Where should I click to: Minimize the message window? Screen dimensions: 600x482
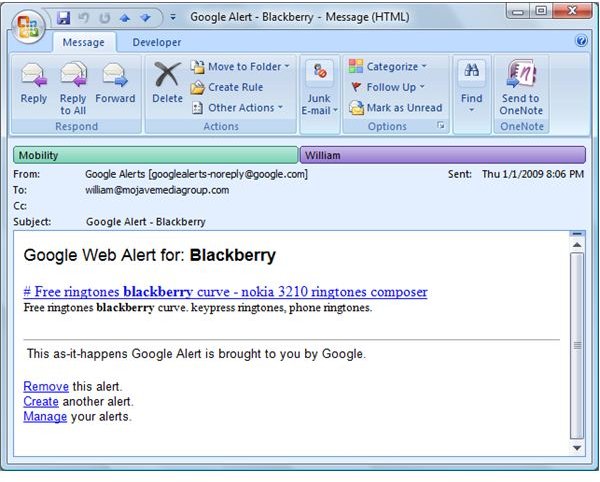[x=518, y=11]
